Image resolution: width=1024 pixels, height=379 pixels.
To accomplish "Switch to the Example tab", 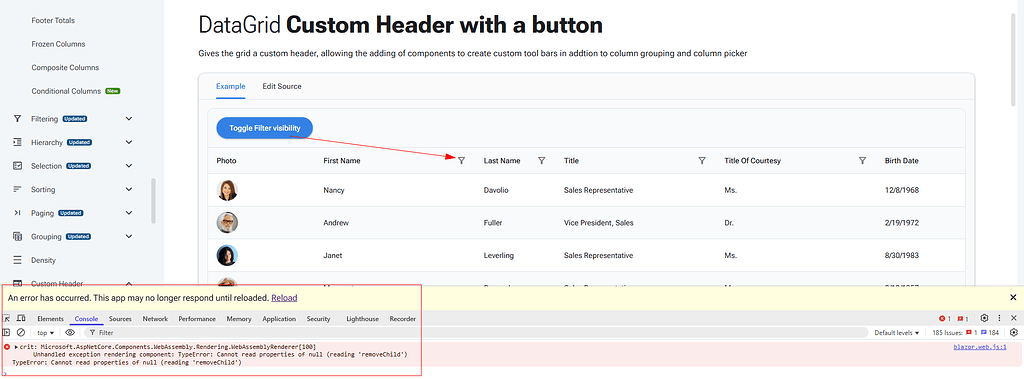I will pyautogui.click(x=231, y=86).
